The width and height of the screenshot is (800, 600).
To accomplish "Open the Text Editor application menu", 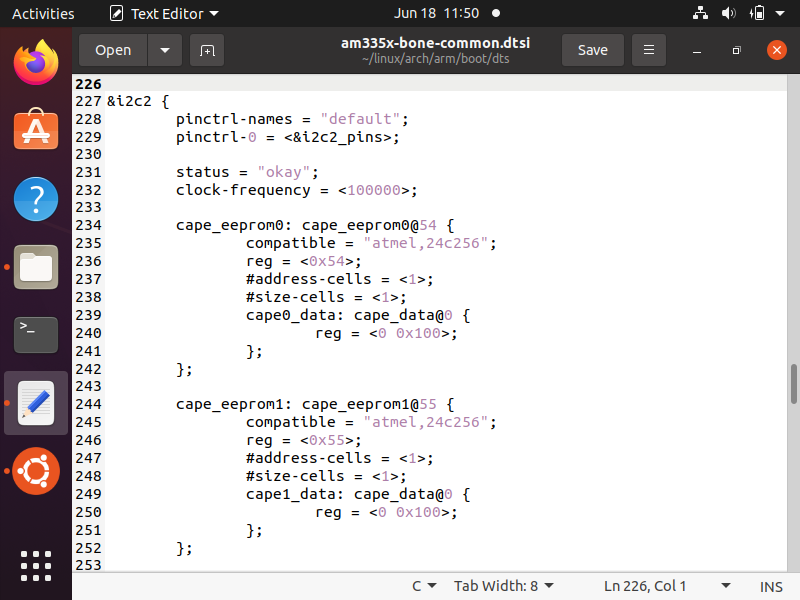I will (165, 14).
